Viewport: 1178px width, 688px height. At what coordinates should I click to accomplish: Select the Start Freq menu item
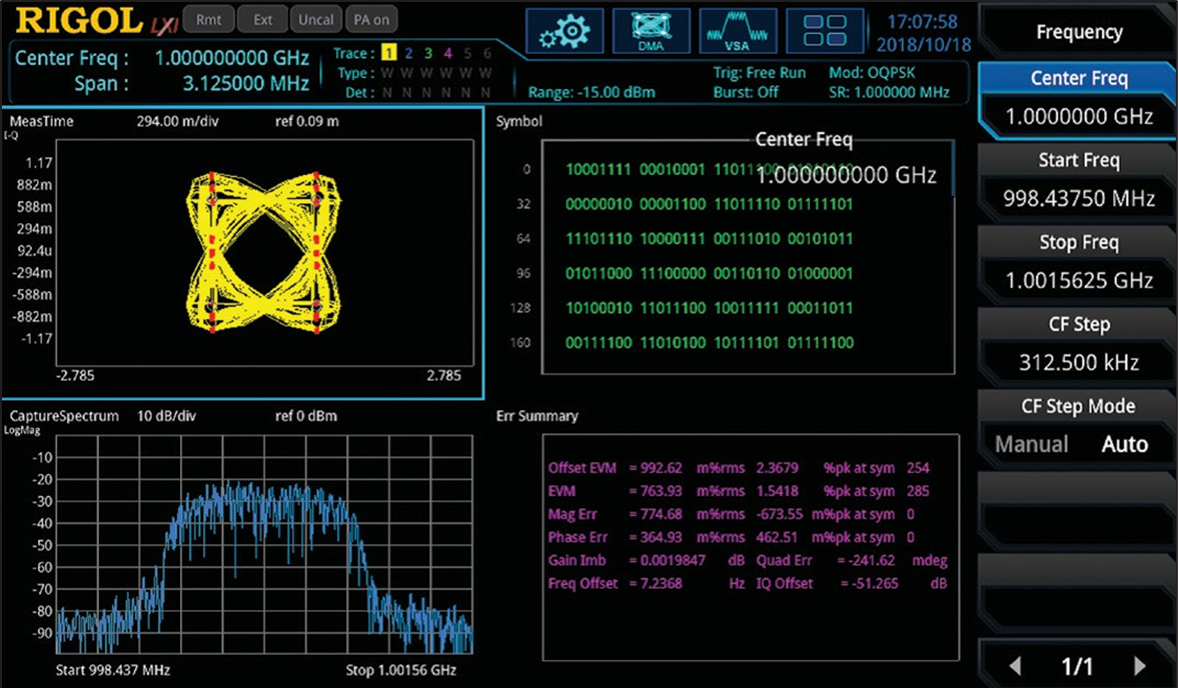coord(1079,180)
